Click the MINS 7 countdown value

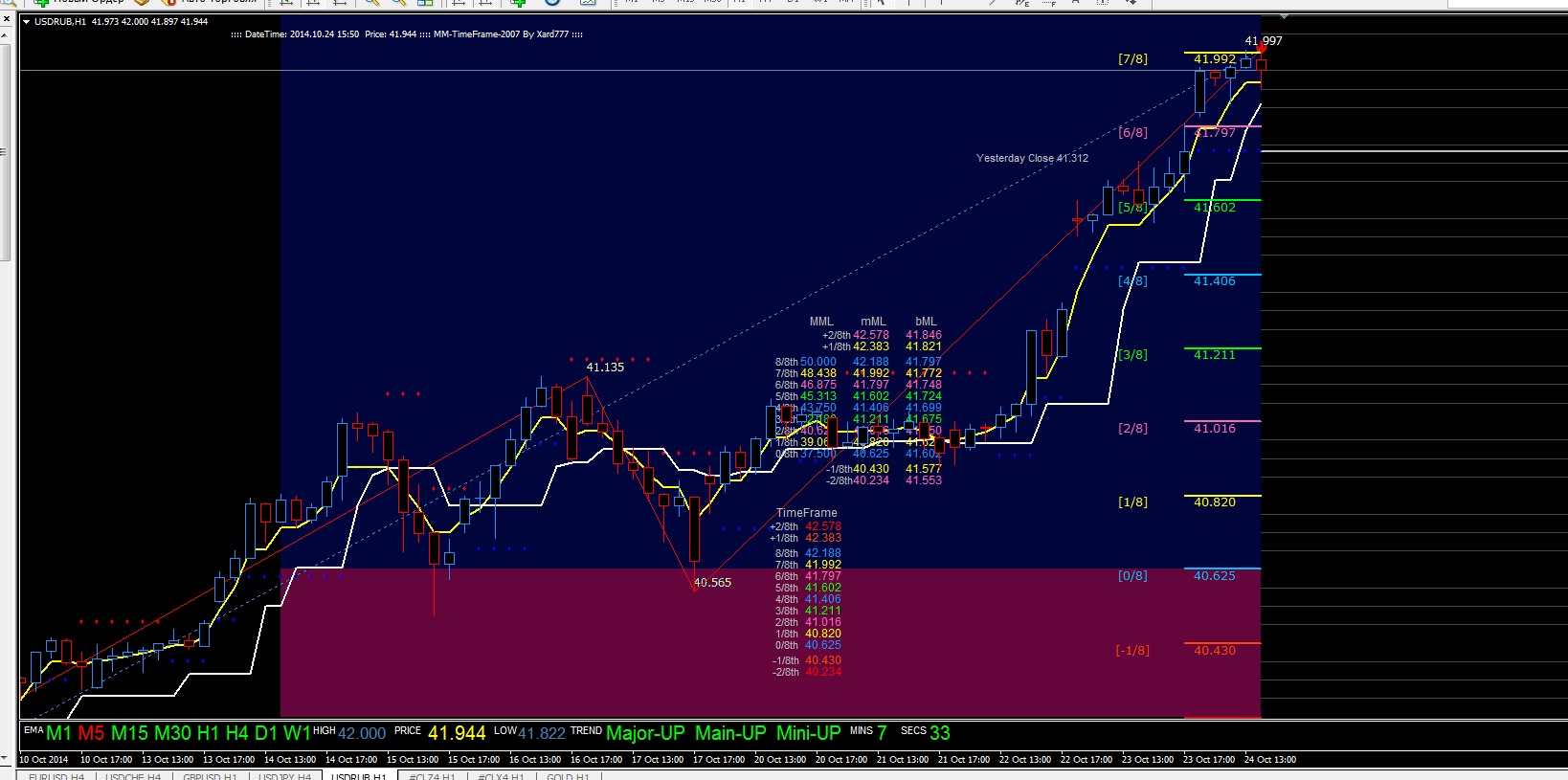[882, 733]
